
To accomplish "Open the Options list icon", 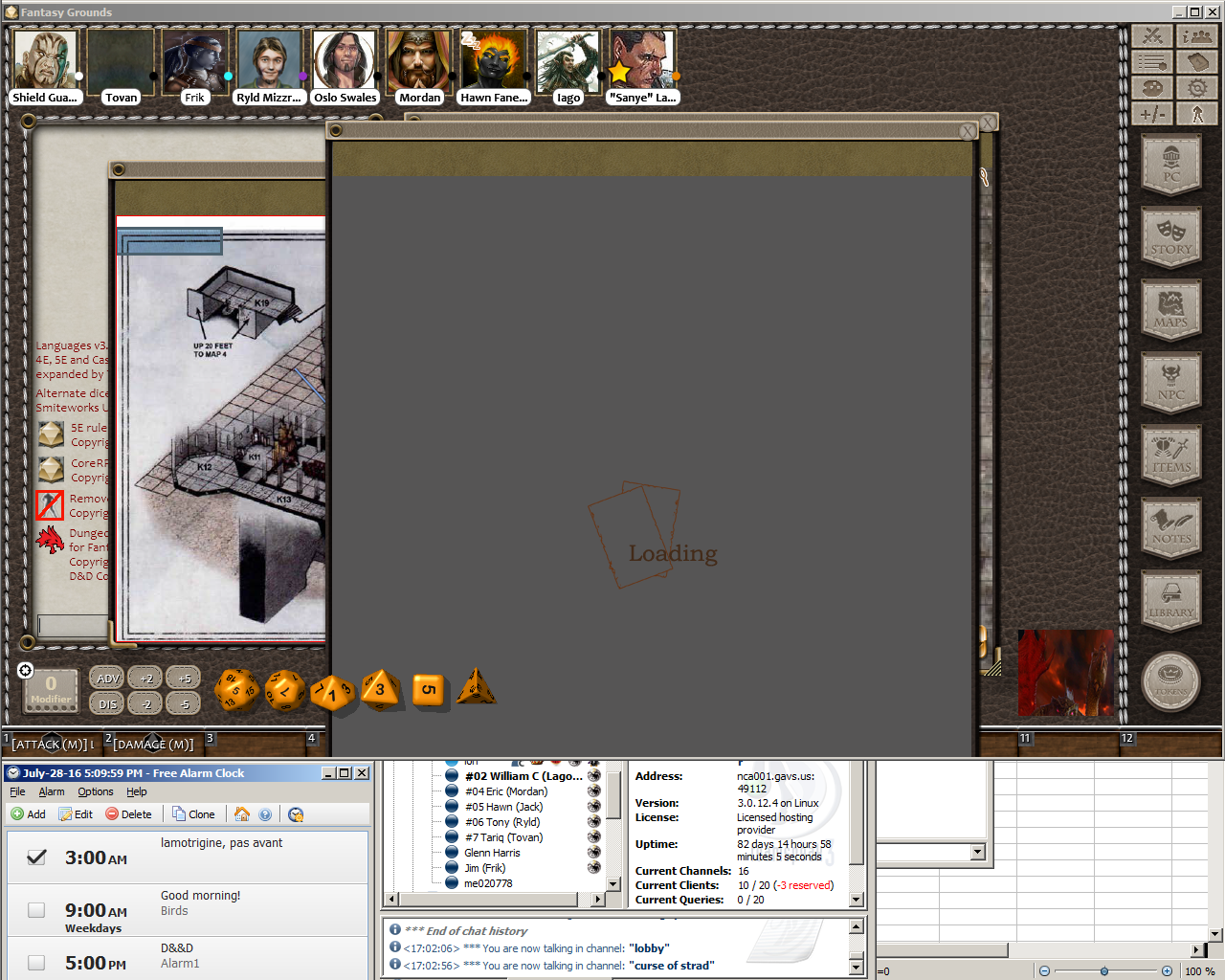I will (1152, 62).
